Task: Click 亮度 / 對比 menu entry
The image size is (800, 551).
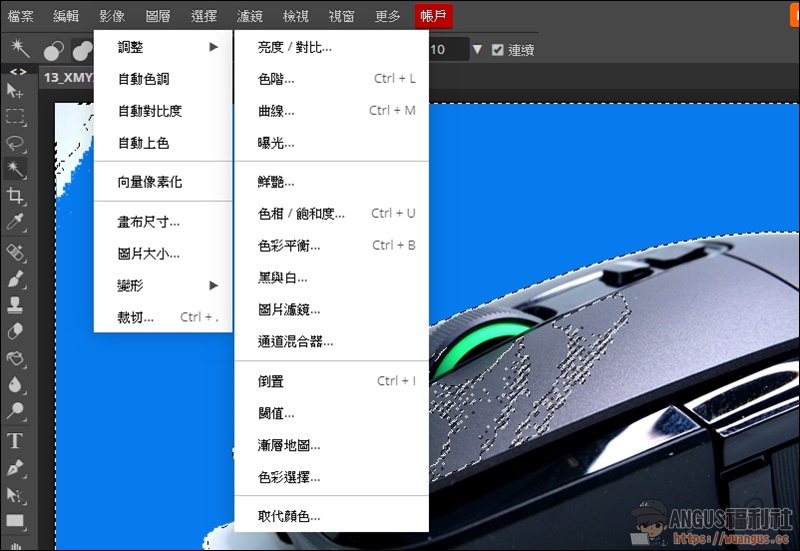Action: click(294, 47)
